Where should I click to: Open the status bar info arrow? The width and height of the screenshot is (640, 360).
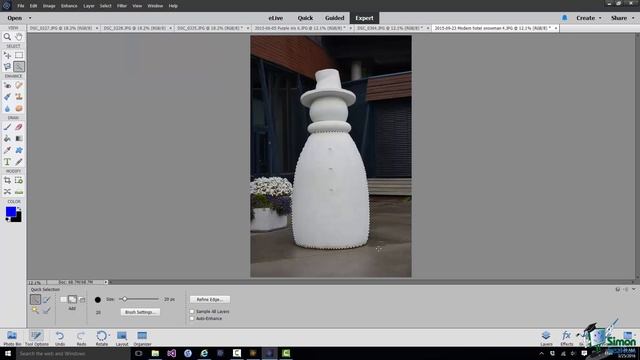(x=106, y=282)
